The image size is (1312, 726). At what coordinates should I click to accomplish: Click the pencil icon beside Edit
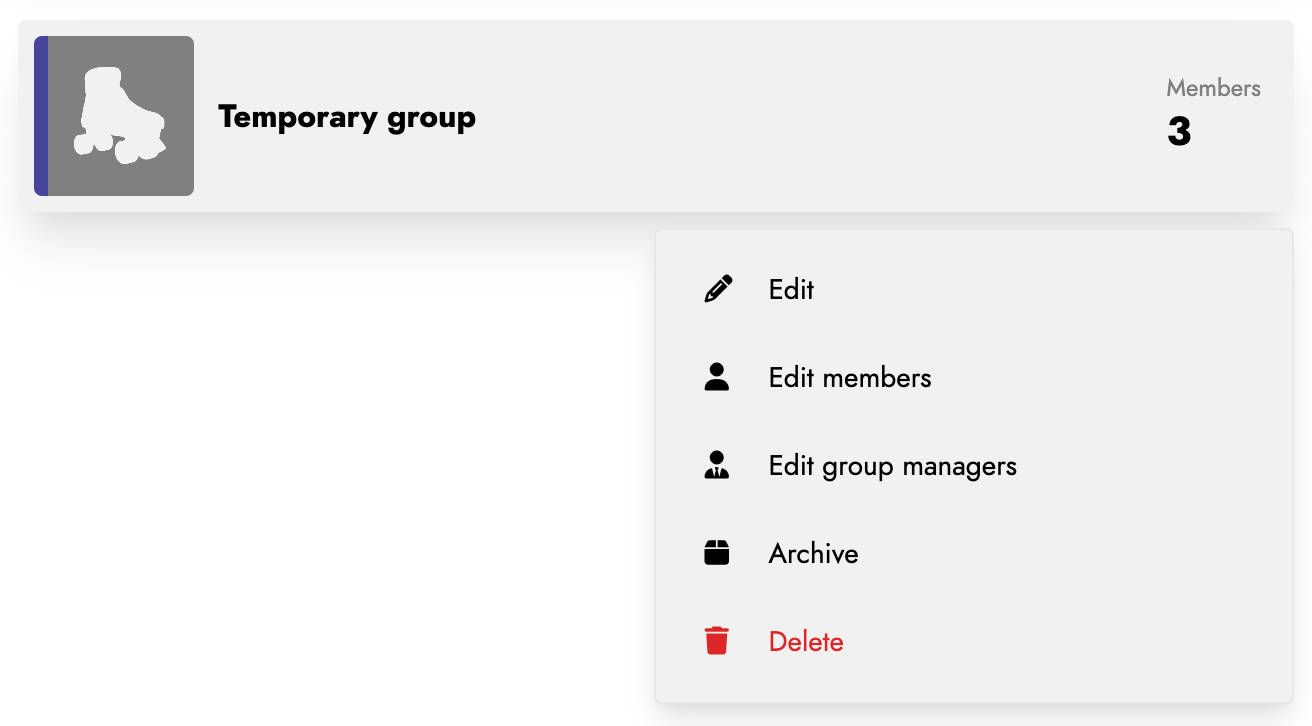click(717, 289)
